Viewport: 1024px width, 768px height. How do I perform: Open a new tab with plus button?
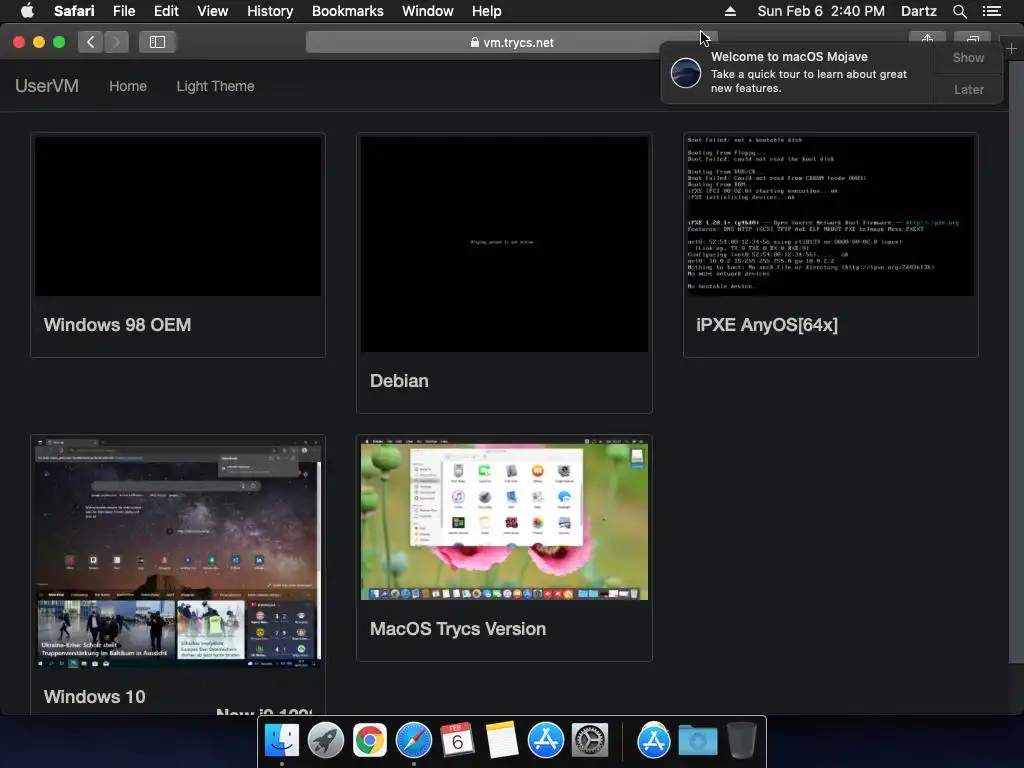(x=1012, y=48)
